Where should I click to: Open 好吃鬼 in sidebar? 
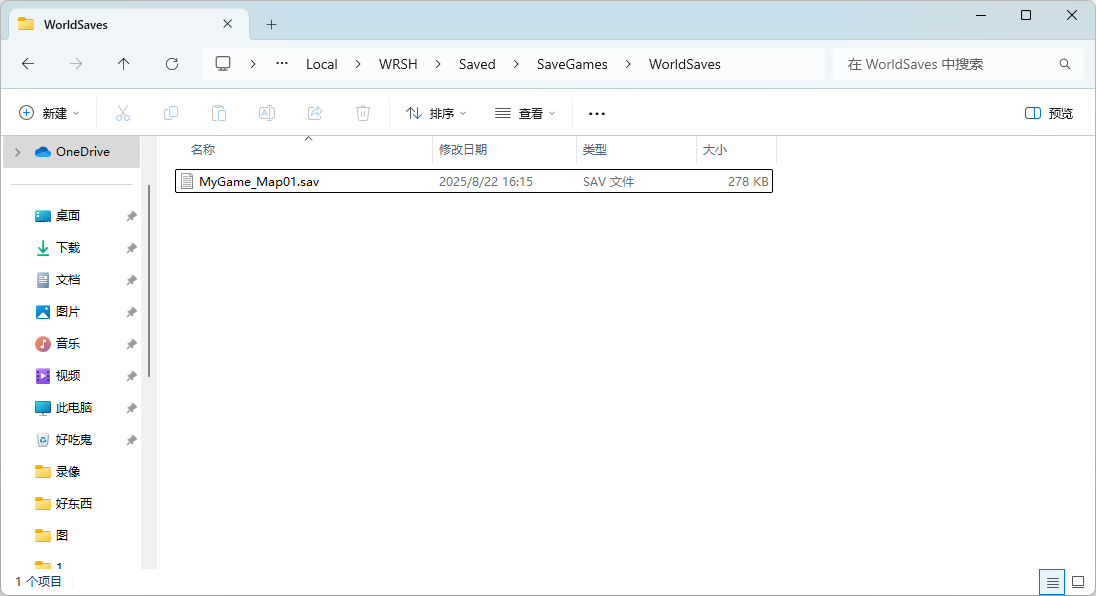pyautogui.click(x=73, y=440)
